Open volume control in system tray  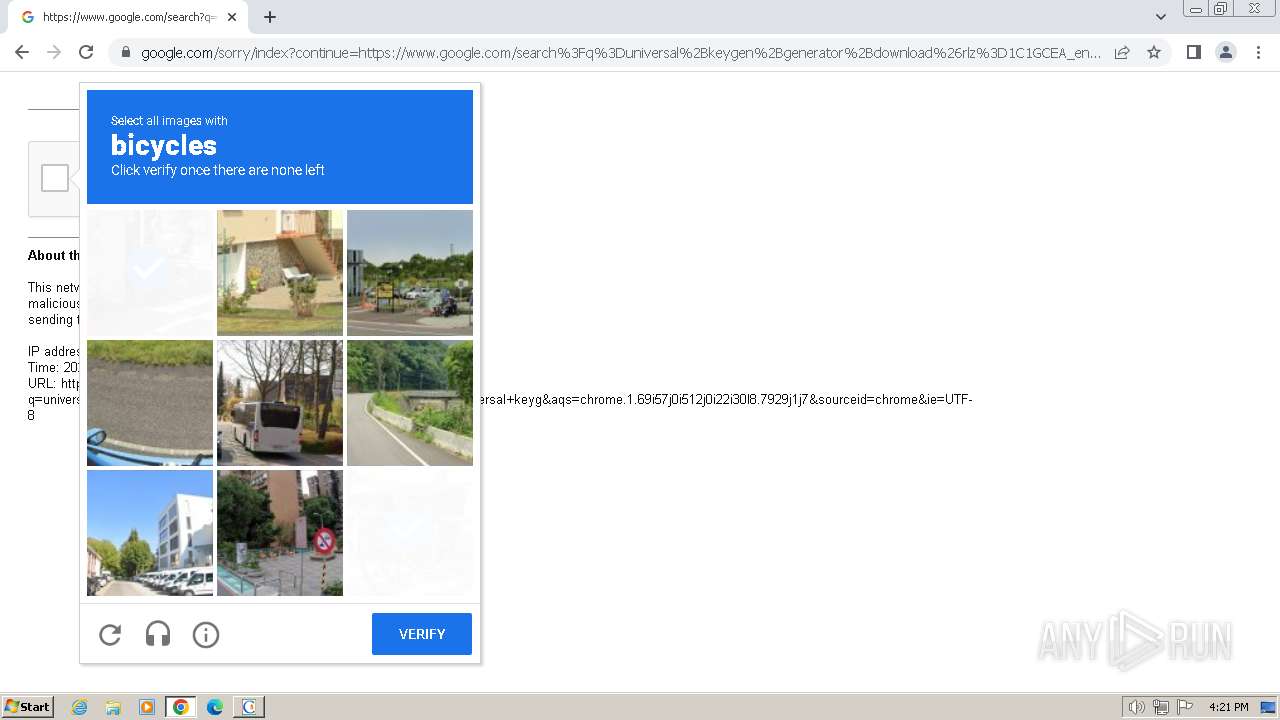point(1136,707)
